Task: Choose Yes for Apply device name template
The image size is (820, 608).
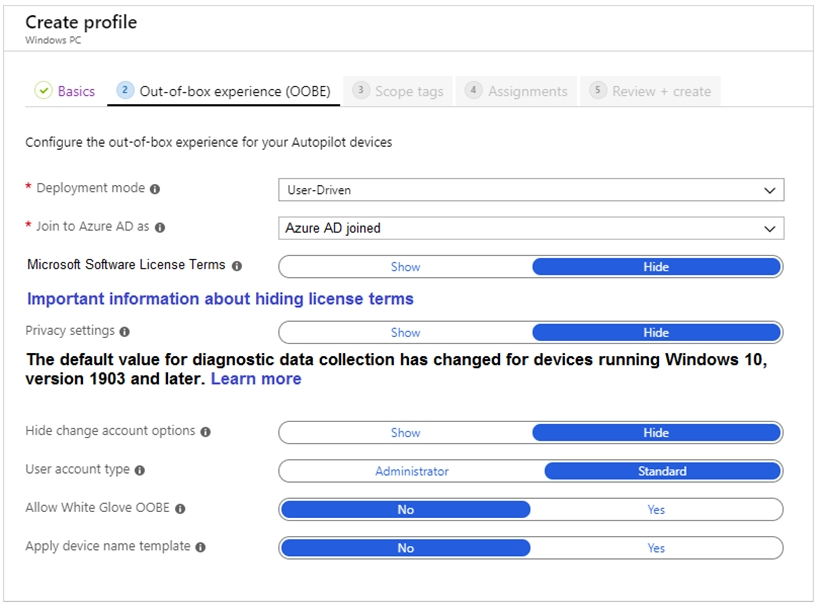Action: (x=655, y=548)
